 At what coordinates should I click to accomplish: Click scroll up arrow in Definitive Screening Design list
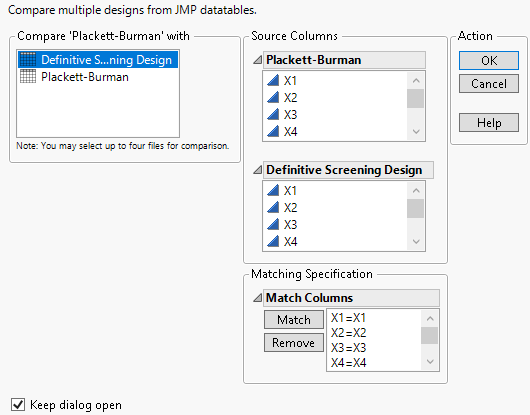pyautogui.click(x=416, y=191)
